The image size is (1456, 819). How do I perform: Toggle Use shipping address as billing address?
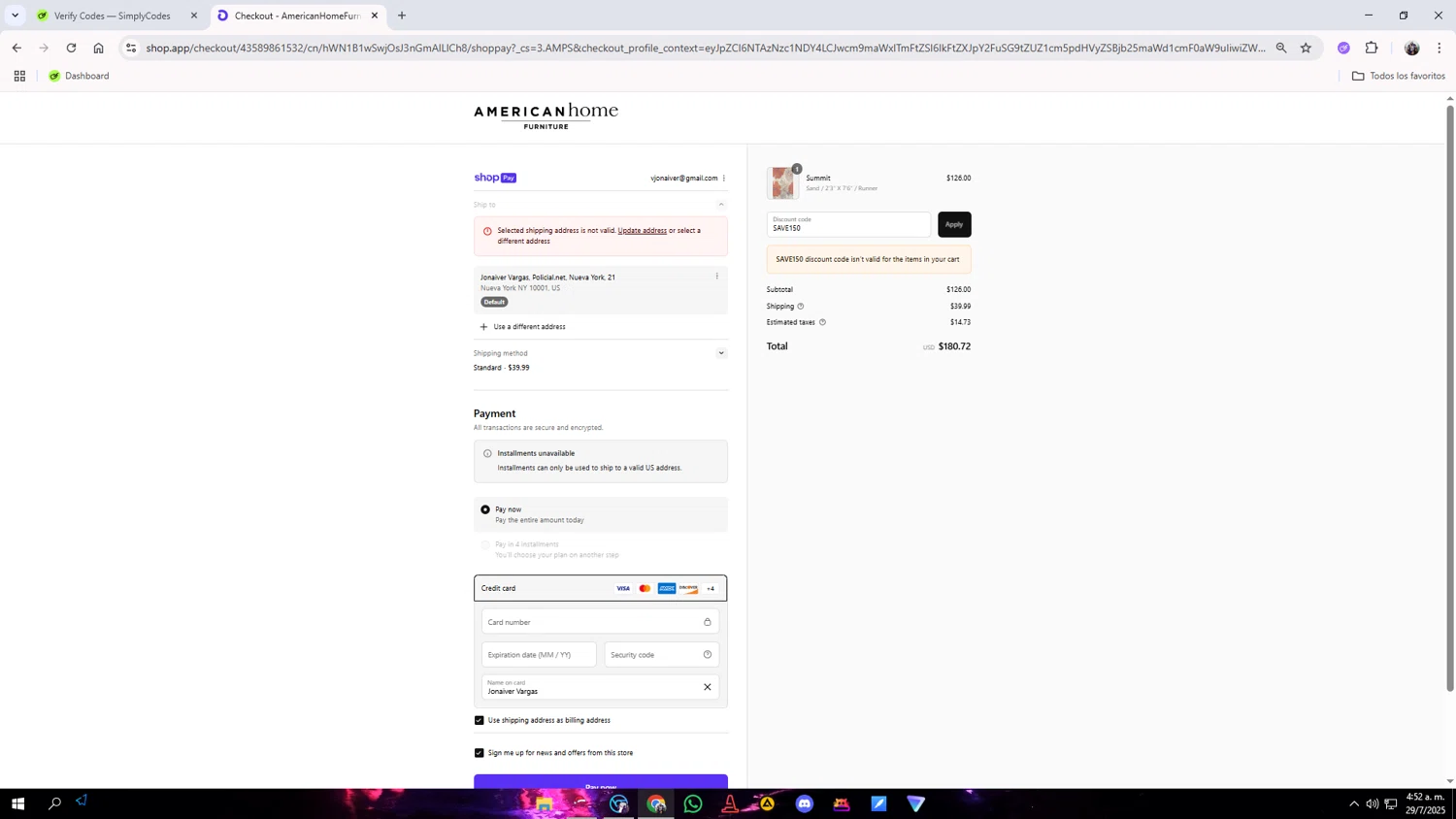[479, 720]
